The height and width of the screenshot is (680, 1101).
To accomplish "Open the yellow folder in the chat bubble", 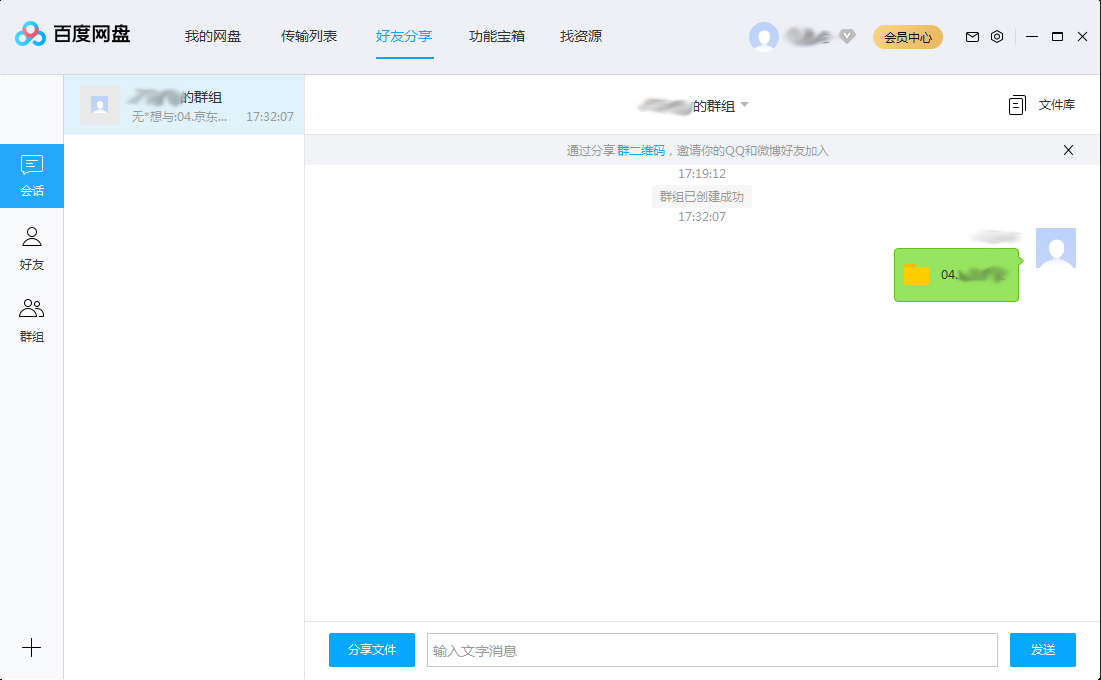I will 917,275.
